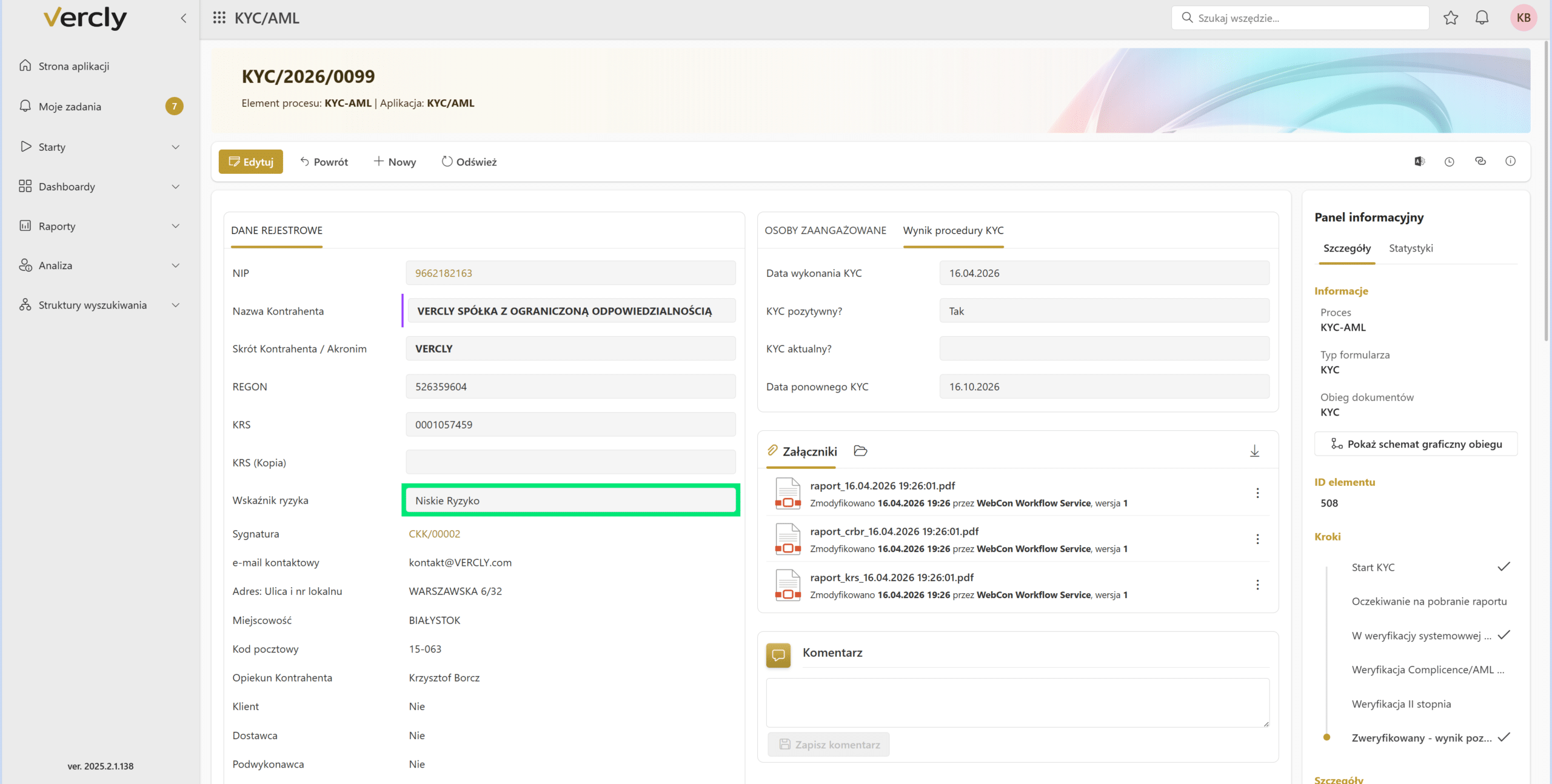
Task: Click the KYC pozytywny value Tak
Action: coord(956,311)
